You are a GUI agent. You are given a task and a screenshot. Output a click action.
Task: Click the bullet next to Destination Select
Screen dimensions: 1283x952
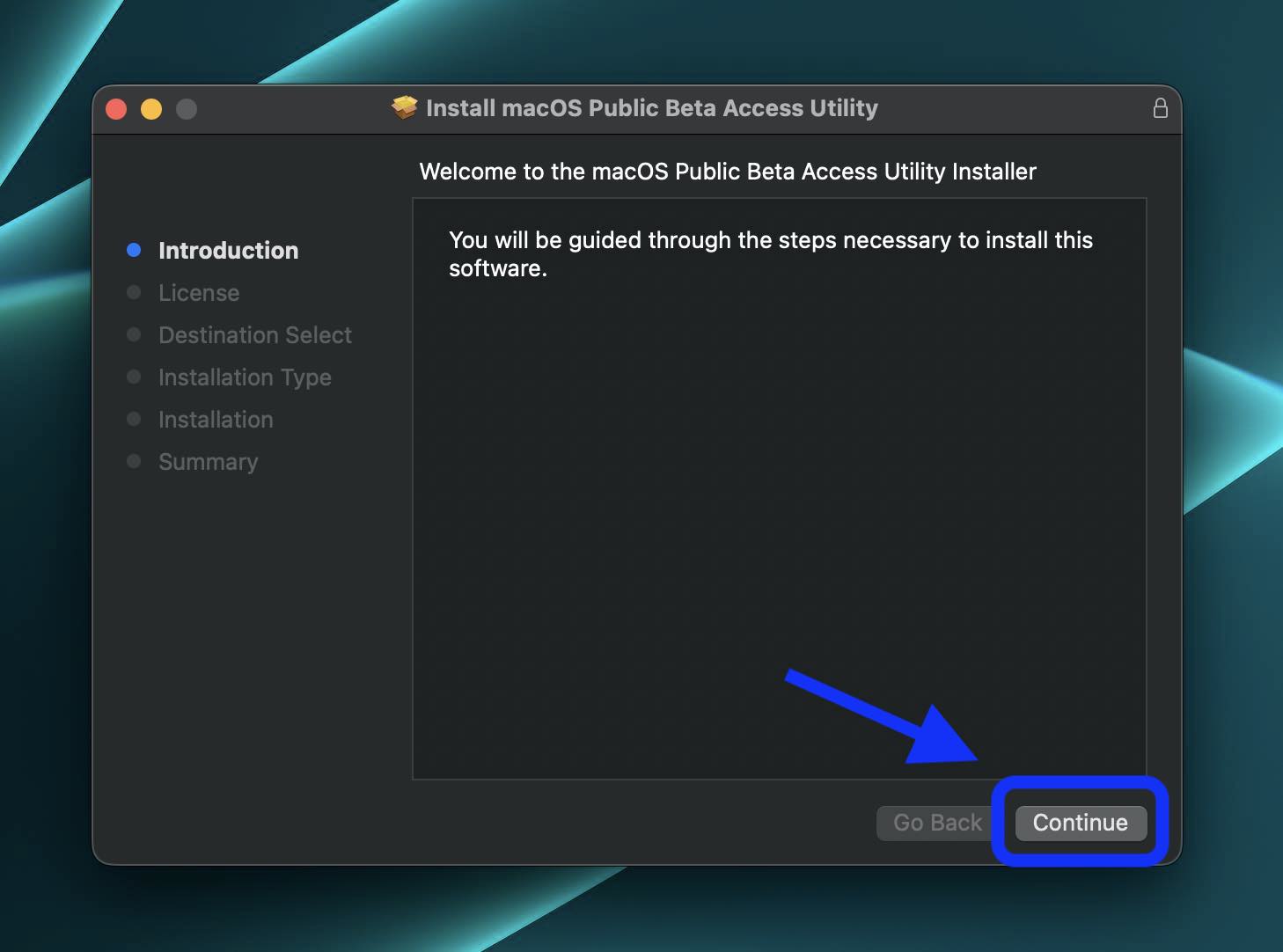point(134,334)
